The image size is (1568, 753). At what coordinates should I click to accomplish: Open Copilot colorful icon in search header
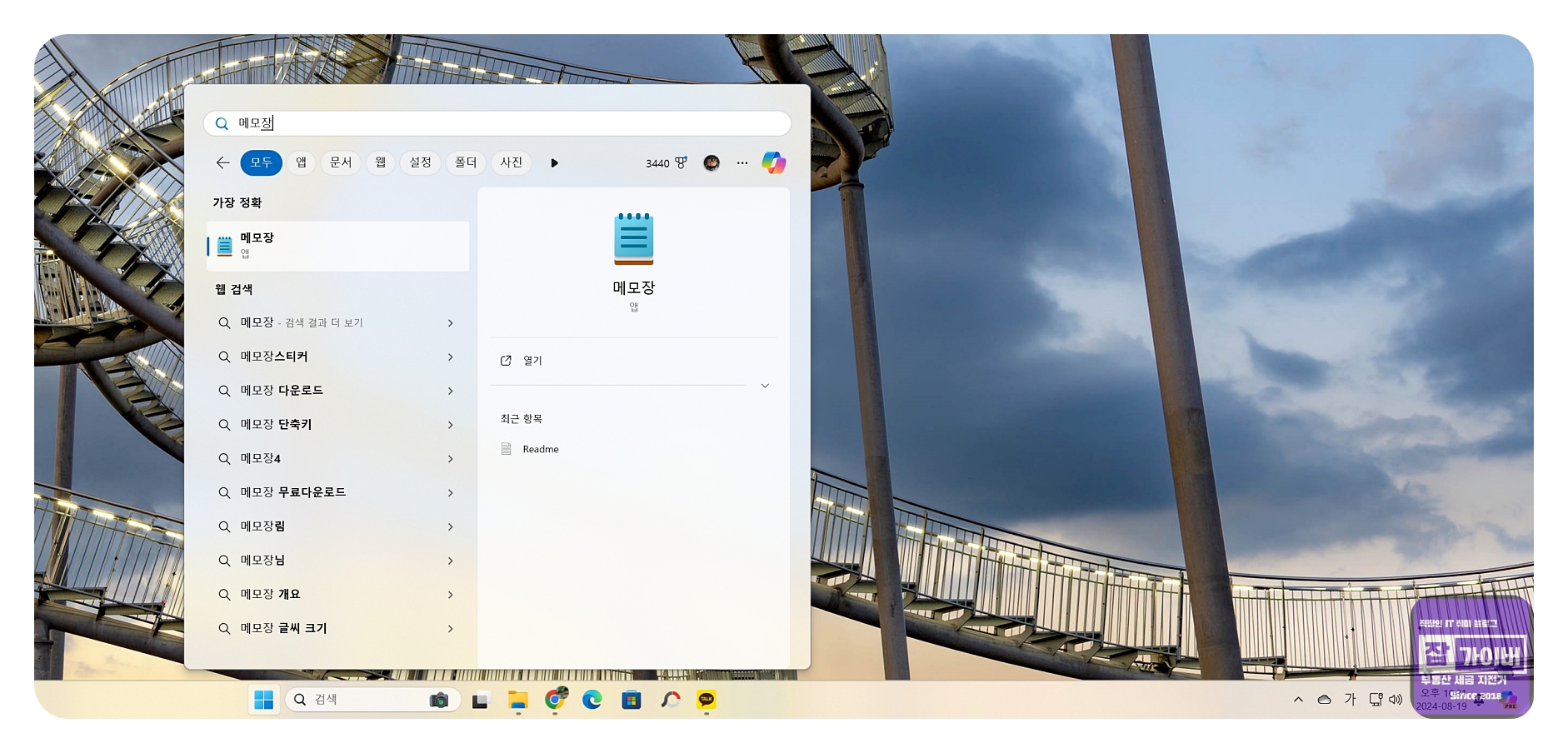point(774,162)
